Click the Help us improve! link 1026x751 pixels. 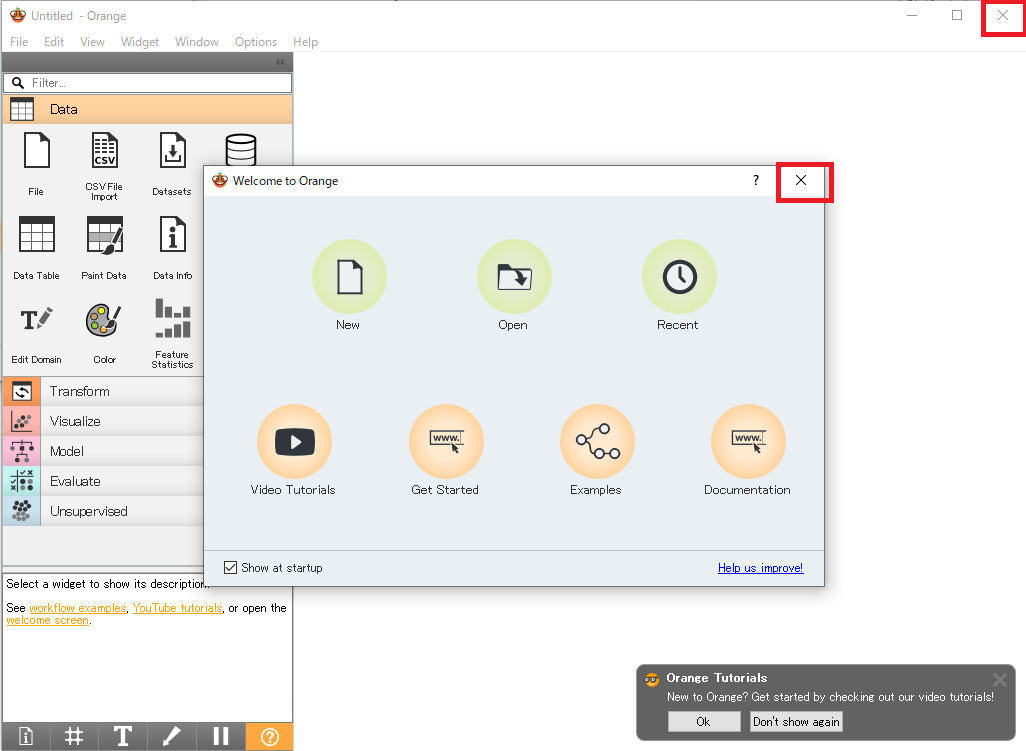[x=760, y=568]
